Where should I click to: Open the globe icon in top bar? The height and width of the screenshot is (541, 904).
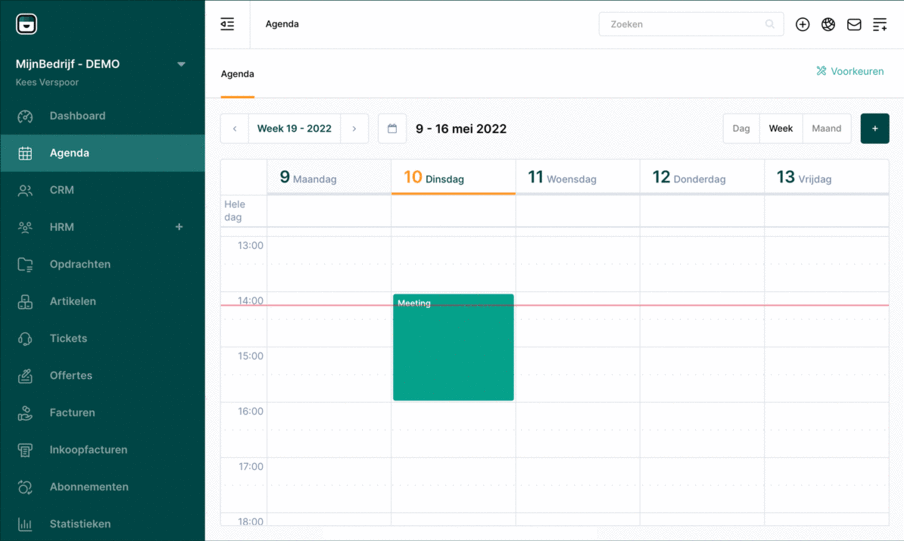828,24
